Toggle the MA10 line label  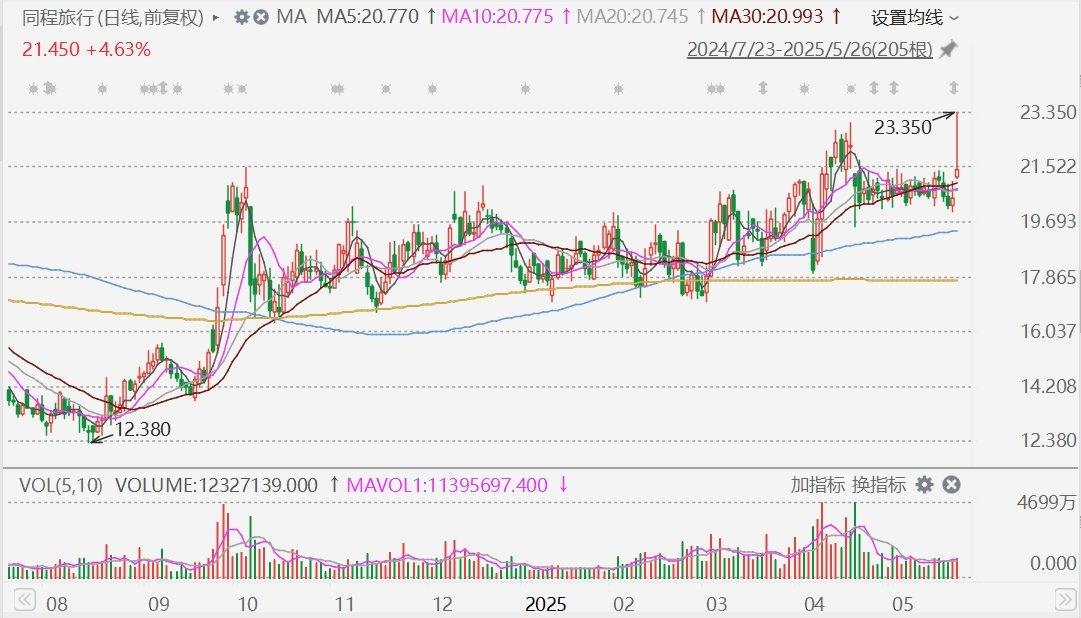pos(500,17)
